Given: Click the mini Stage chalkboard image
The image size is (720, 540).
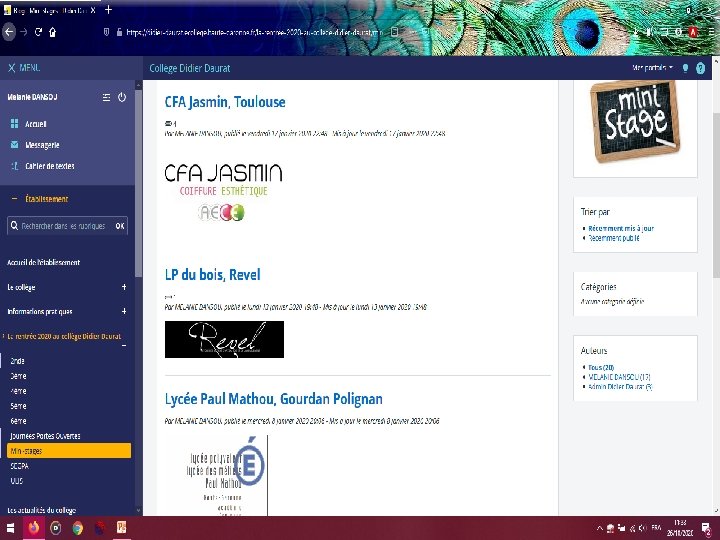Looking at the screenshot, I should (635, 122).
